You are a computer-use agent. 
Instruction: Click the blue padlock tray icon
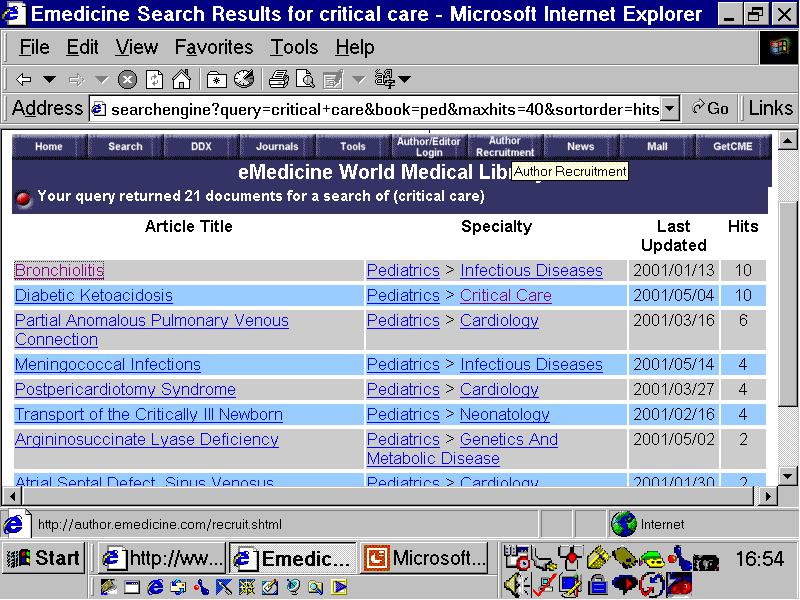click(597, 585)
